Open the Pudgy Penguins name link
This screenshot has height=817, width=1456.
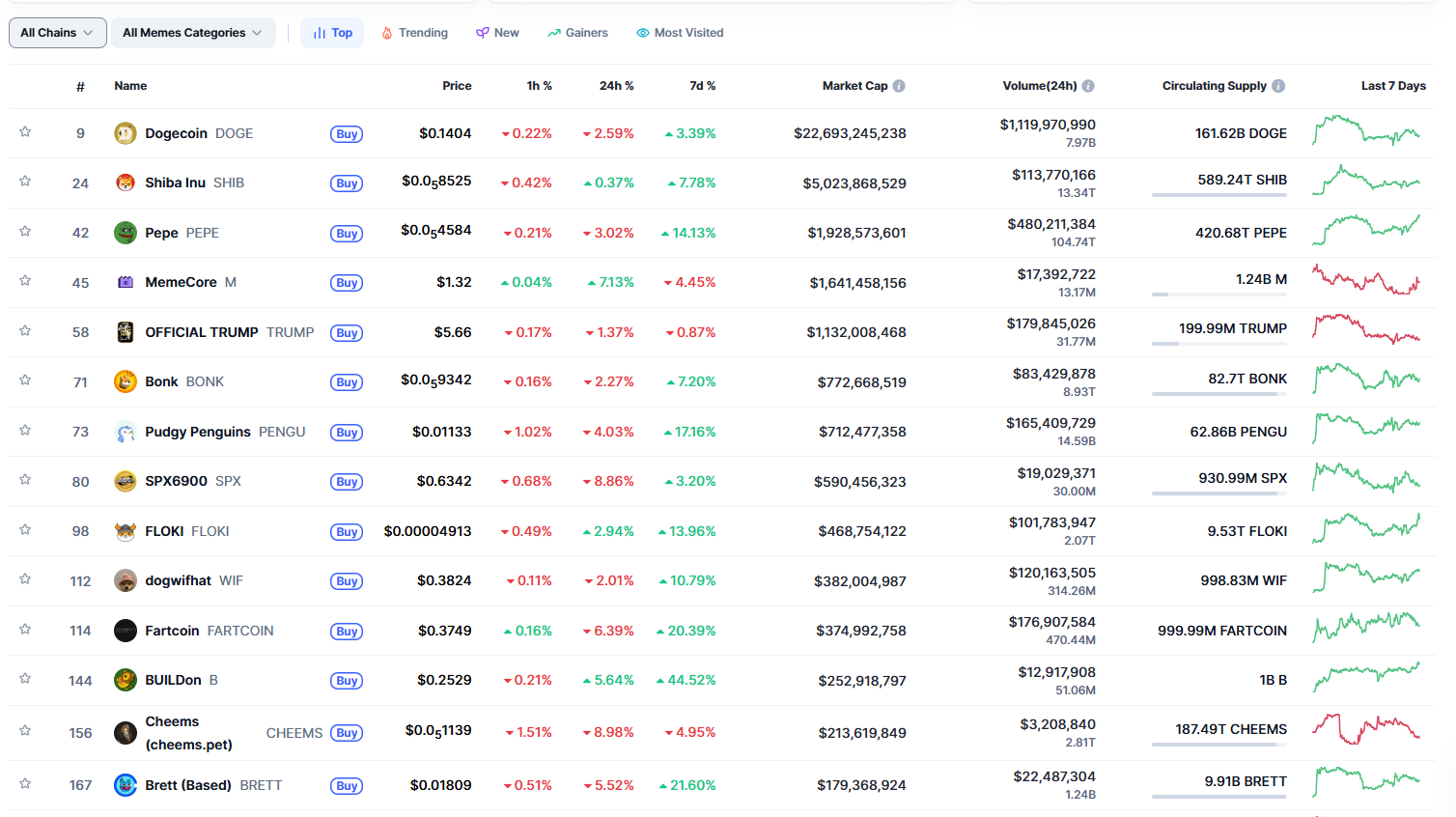(x=198, y=432)
